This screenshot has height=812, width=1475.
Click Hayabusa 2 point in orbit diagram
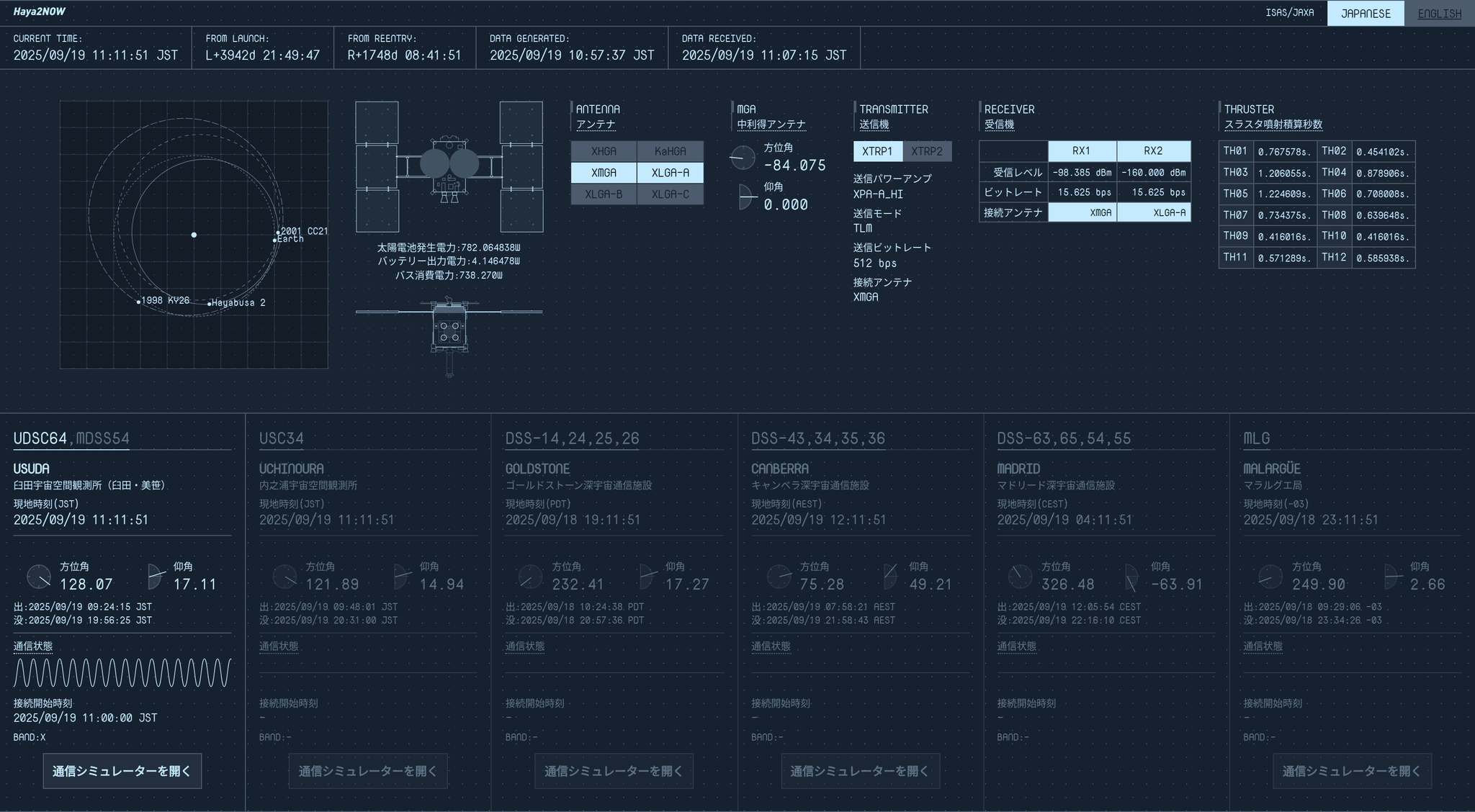[210, 304]
